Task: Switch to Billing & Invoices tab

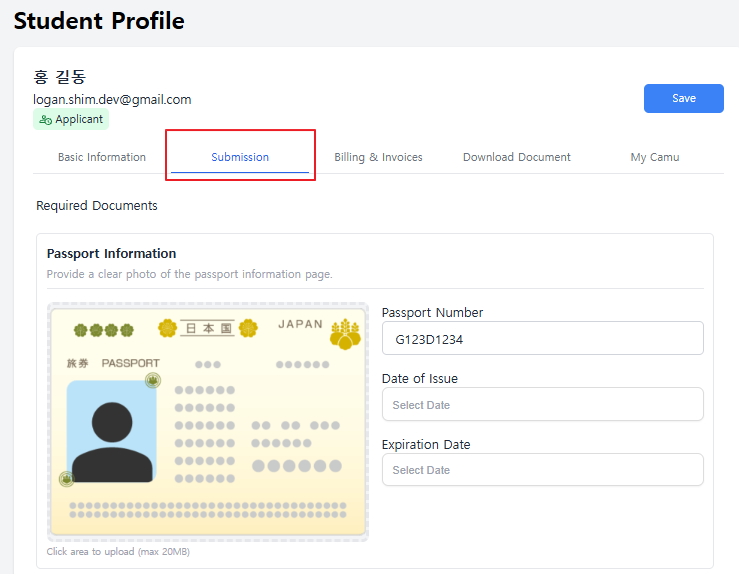Action: point(378,157)
